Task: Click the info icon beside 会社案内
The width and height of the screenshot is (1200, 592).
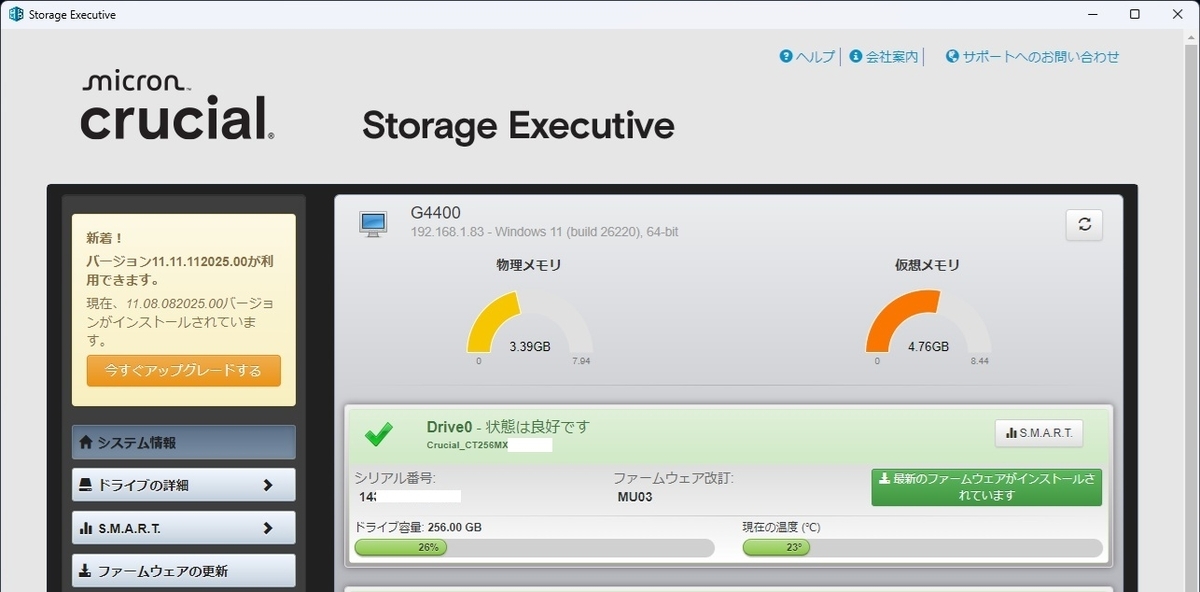Action: pyautogui.click(x=856, y=57)
